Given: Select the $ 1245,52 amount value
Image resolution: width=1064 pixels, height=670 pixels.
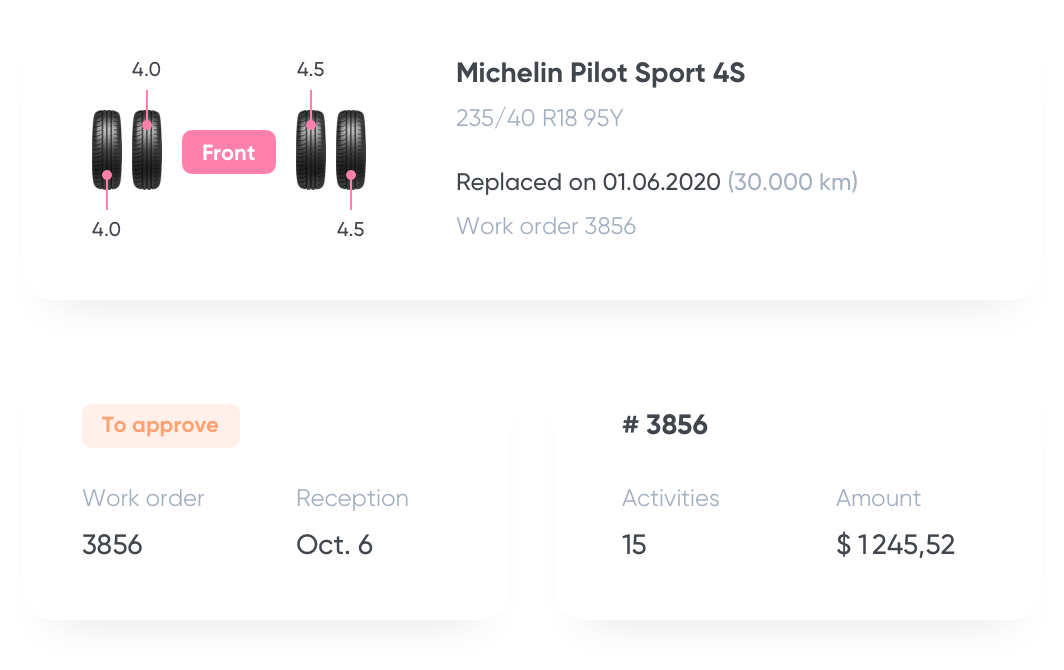Looking at the screenshot, I should pos(895,545).
